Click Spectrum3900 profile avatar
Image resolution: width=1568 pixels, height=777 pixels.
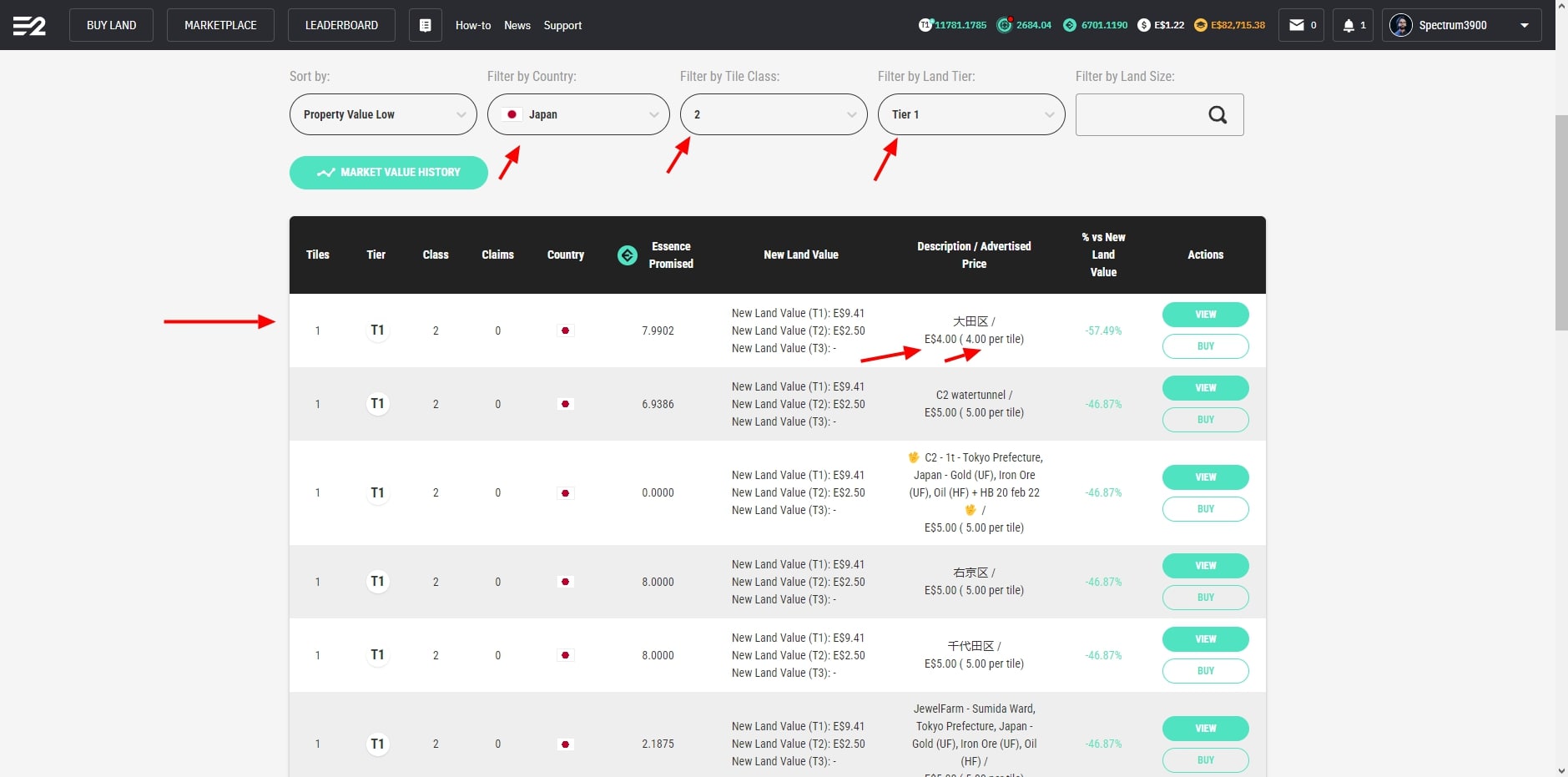pos(1400,25)
